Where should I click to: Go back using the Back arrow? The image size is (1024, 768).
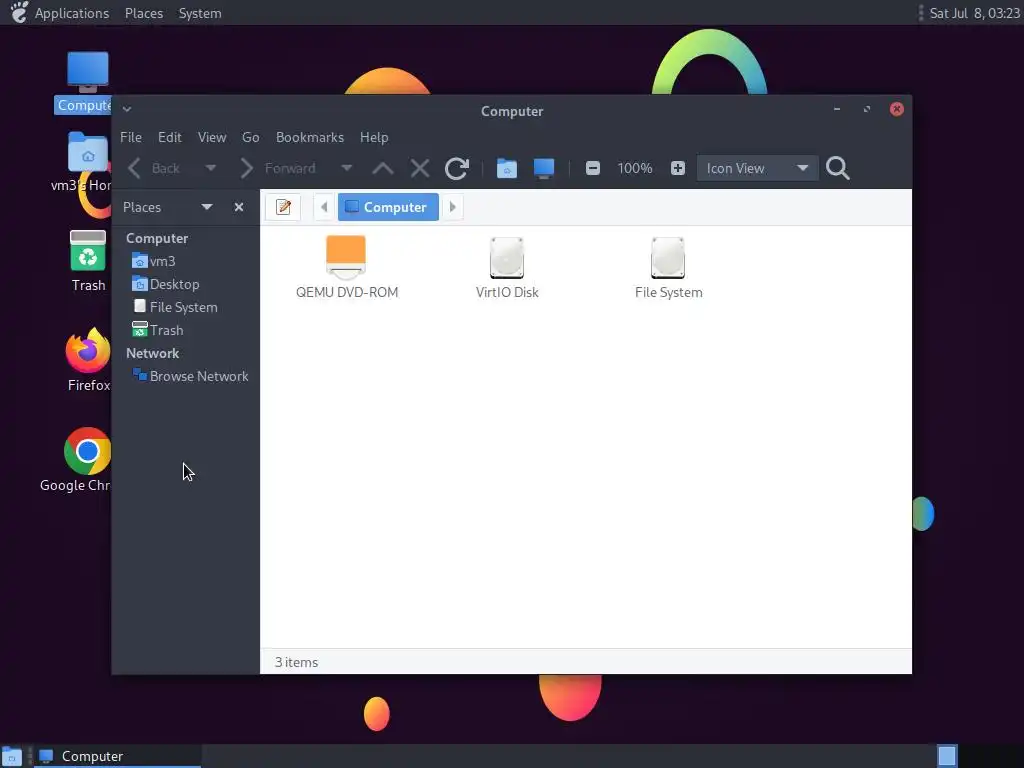point(153,168)
